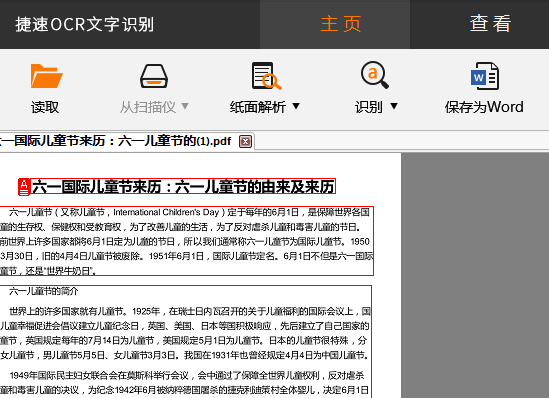The width and height of the screenshot is (549, 398).
Task: Click the 读取 label
Action: pos(45,107)
